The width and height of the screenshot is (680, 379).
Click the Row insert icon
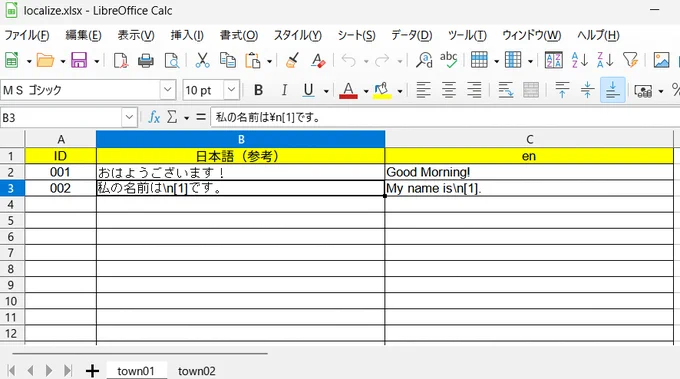[479, 60]
